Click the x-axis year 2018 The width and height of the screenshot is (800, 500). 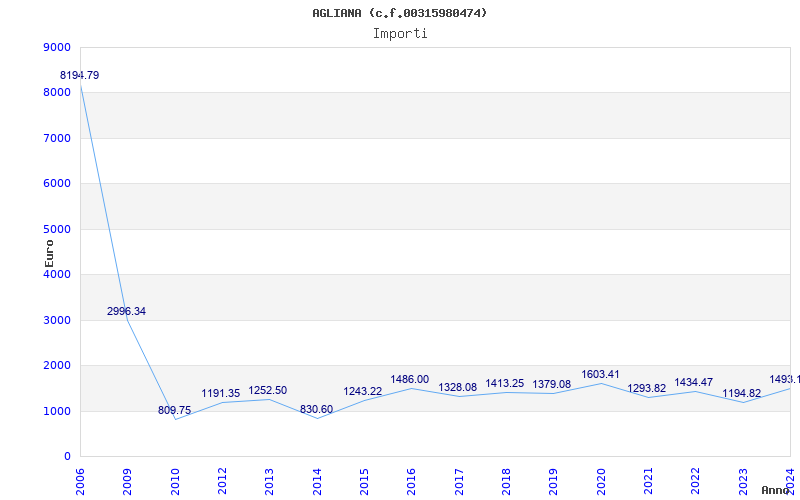tap(506, 481)
